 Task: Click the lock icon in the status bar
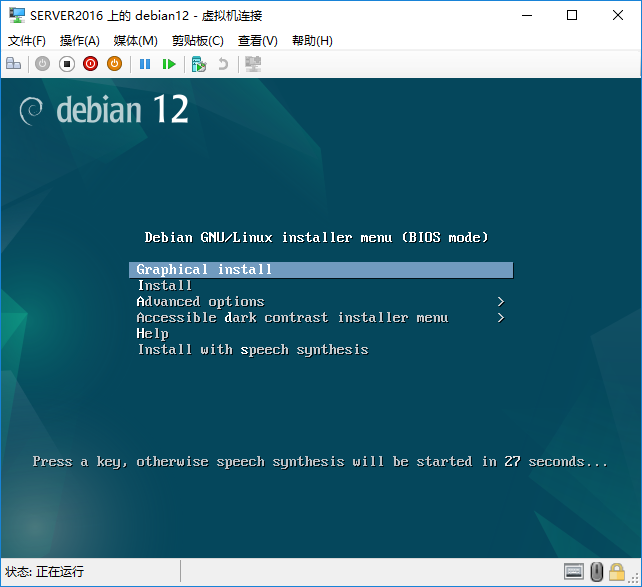pyautogui.click(x=617, y=571)
